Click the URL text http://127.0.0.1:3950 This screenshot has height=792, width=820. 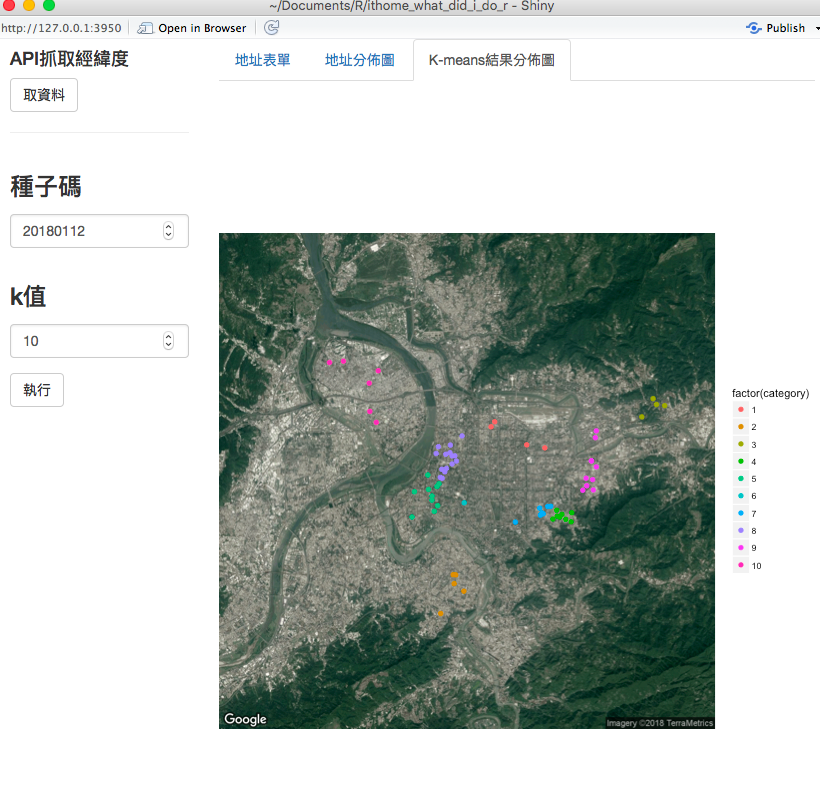coord(61,28)
